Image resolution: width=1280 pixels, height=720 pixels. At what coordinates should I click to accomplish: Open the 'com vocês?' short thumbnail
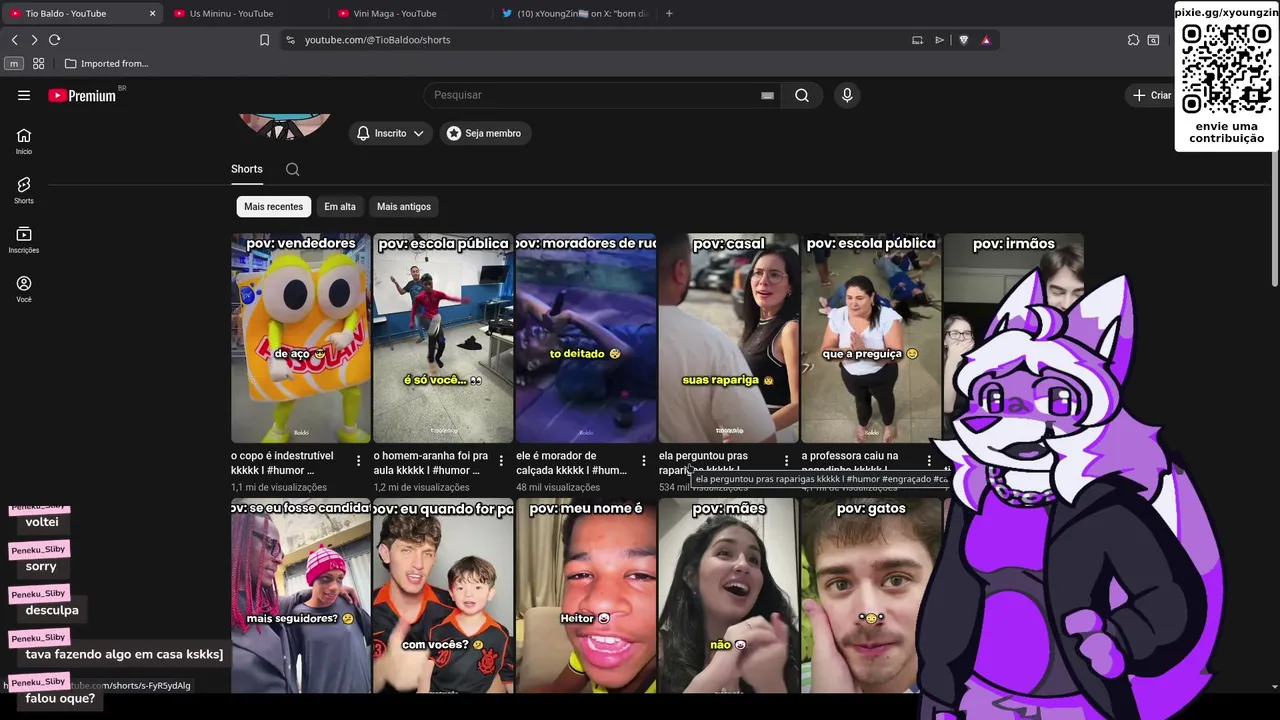click(443, 596)
